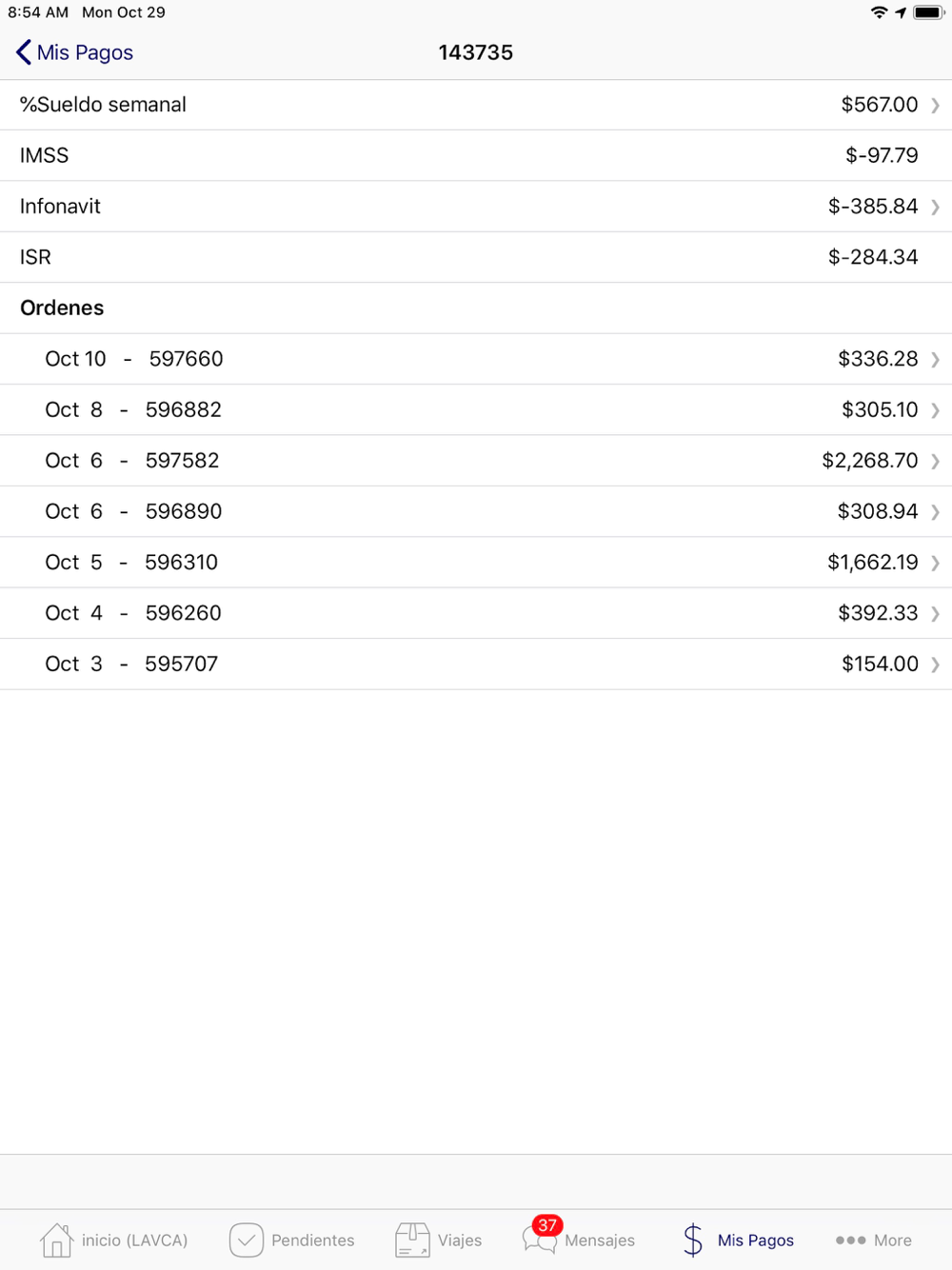Open the More dots icon

tap(850, 1240)
